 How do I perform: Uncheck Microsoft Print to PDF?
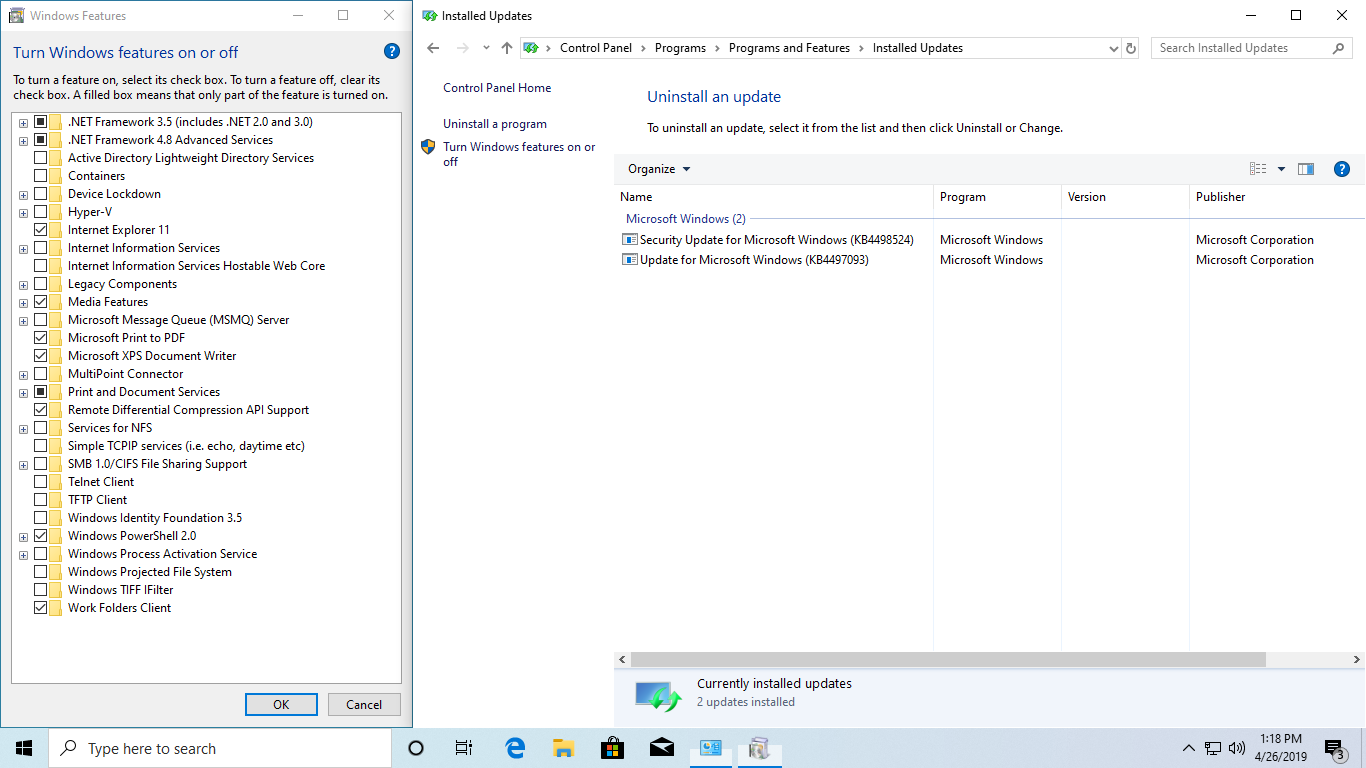point(41,338)
